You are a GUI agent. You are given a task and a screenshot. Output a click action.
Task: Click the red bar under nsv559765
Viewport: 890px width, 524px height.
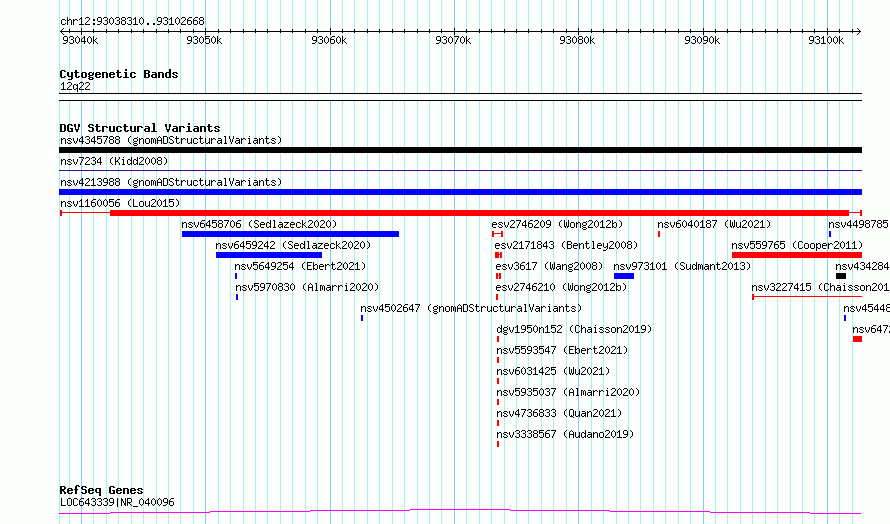coord(797,255)
